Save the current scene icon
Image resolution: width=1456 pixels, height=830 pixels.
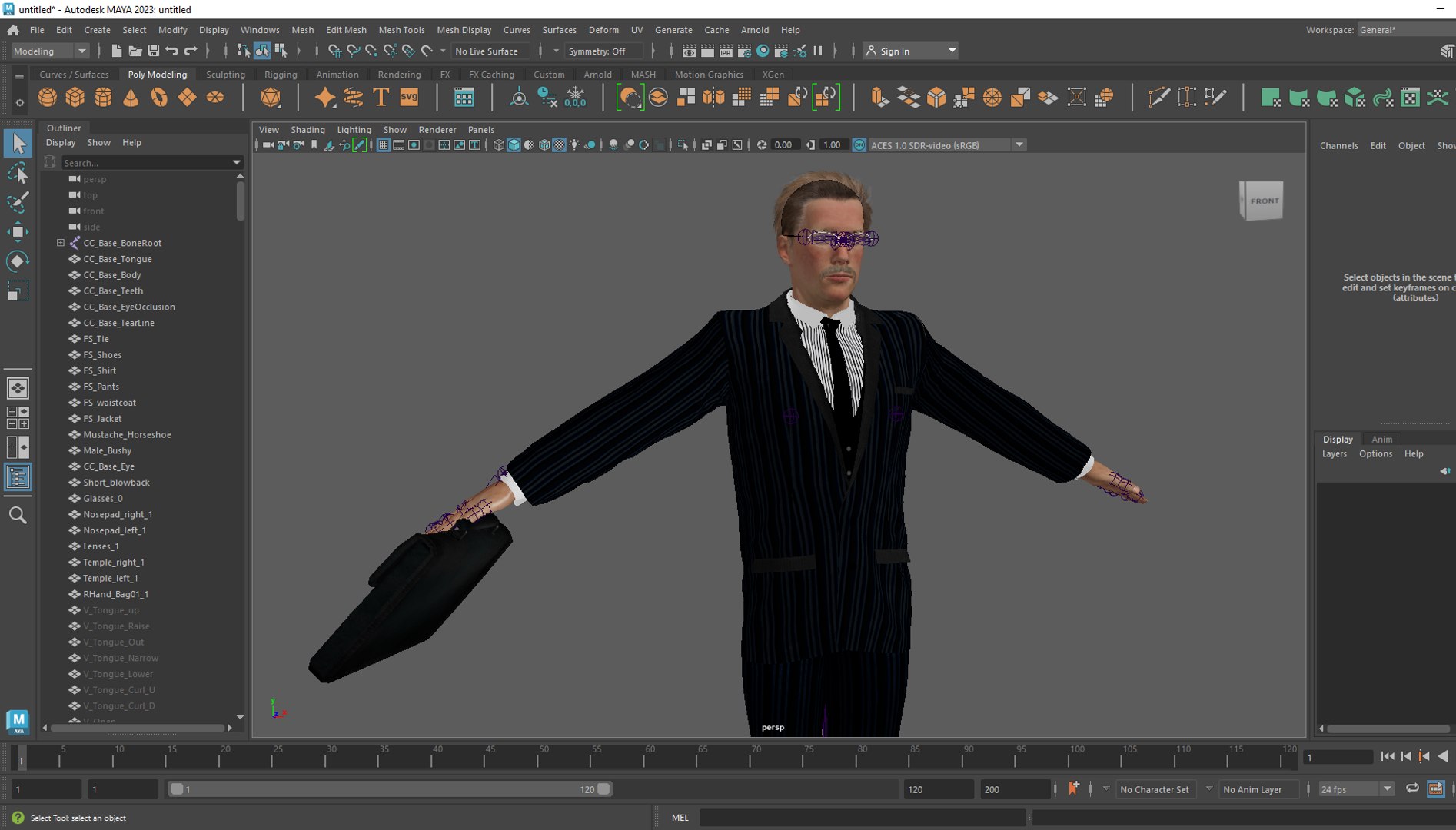pyautogui.click(x=153, y=51)
